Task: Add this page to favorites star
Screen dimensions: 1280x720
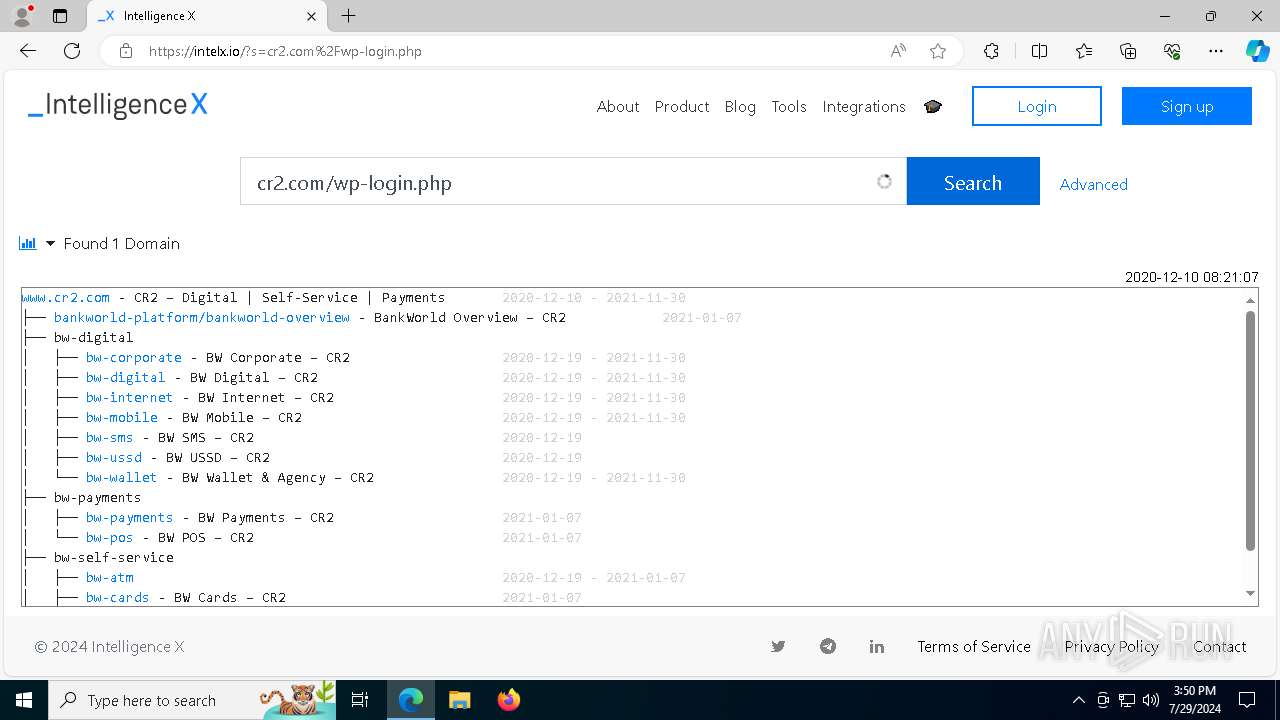Action: click(938, 51)
